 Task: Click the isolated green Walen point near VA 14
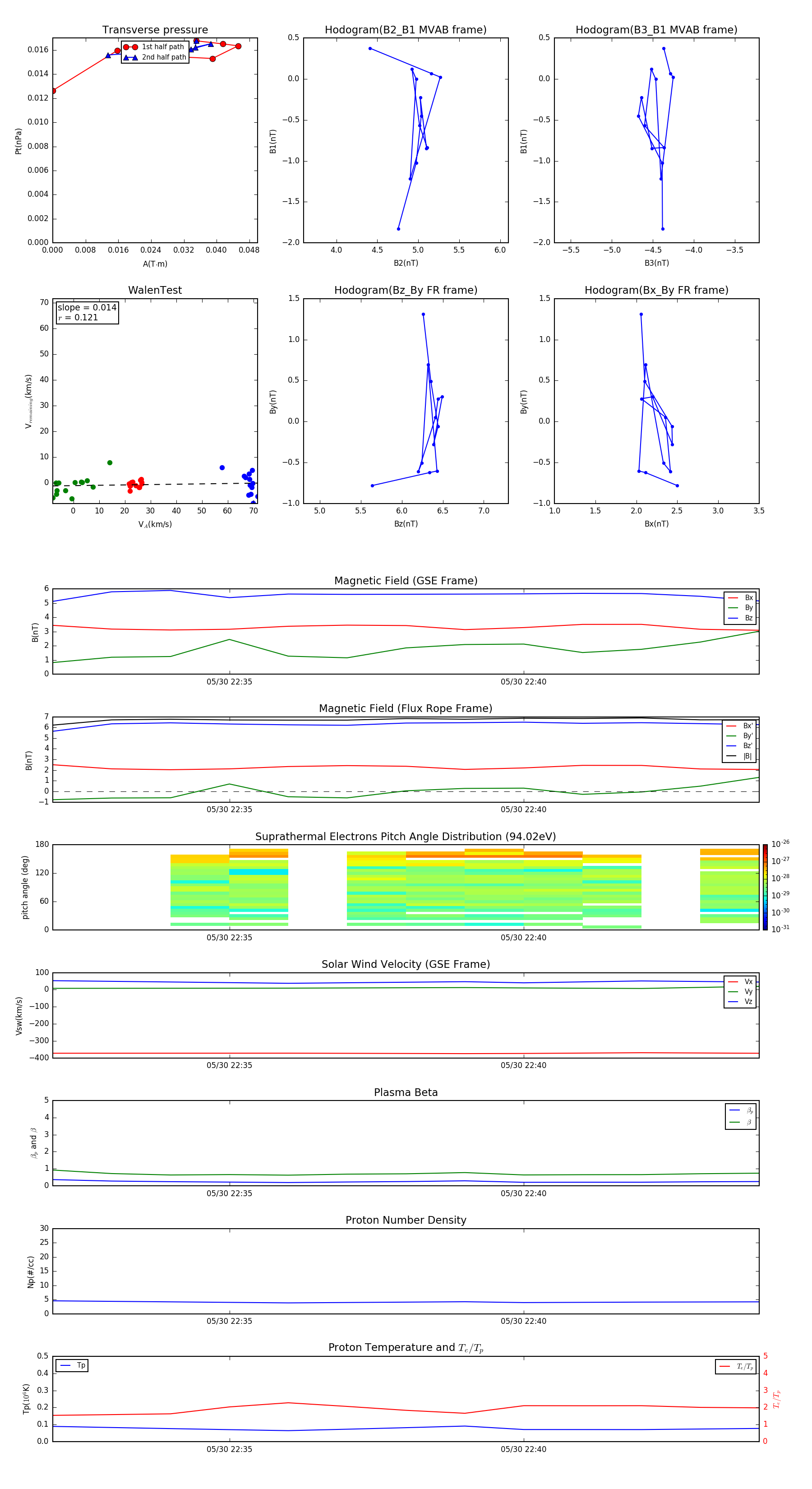click(110, 462)
